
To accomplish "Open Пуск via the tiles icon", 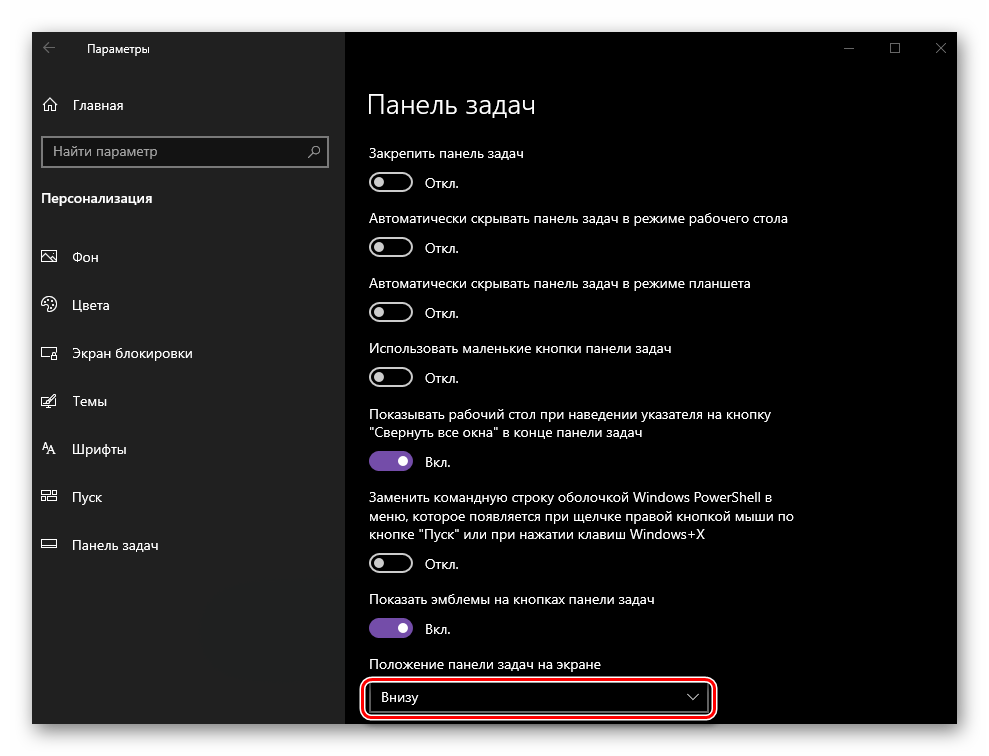I will (x=49, y=497).
